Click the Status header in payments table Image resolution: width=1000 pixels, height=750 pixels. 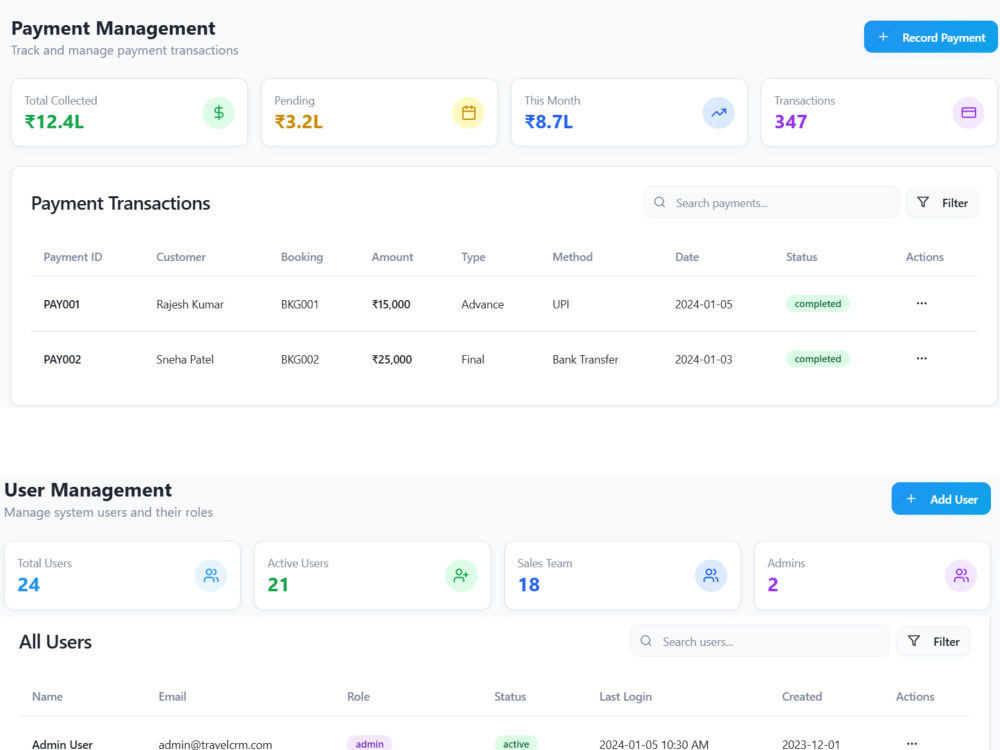tap(801, 257)
